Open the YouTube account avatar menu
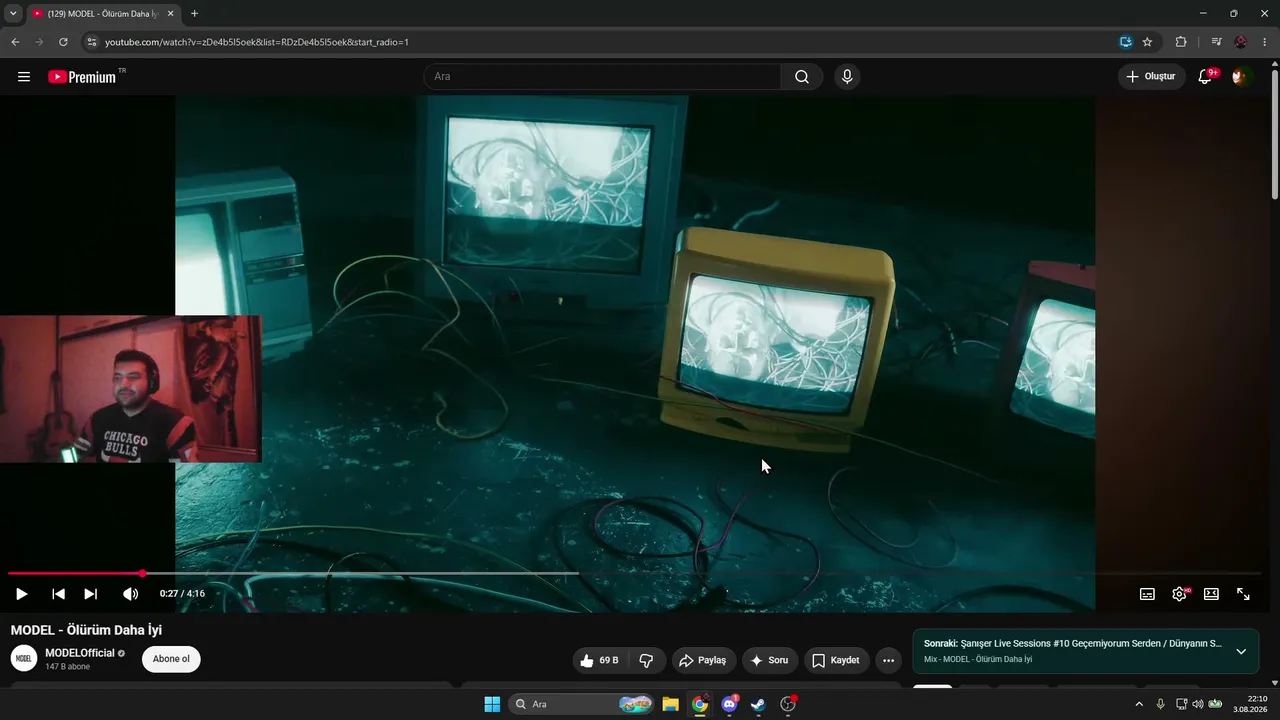 click(x=1241, y=77)
